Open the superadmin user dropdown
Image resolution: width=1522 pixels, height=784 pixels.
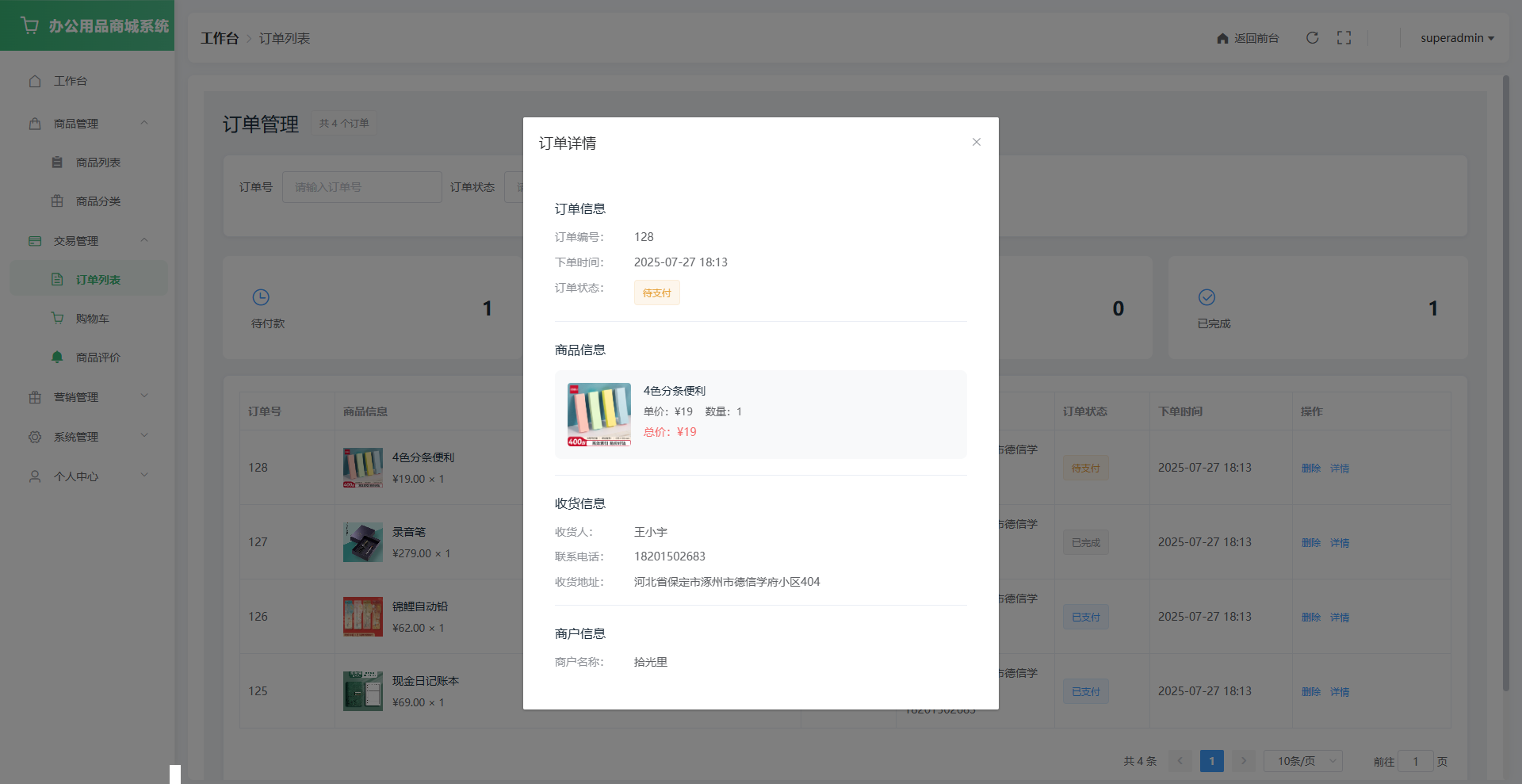(x=1456, y=38)
